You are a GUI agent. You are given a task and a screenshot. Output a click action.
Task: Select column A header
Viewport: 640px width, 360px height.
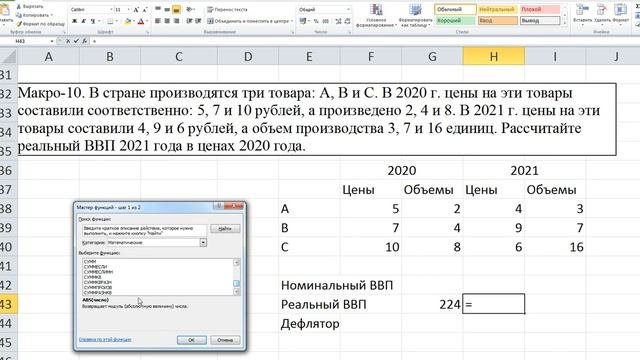(x=49, y=56)
